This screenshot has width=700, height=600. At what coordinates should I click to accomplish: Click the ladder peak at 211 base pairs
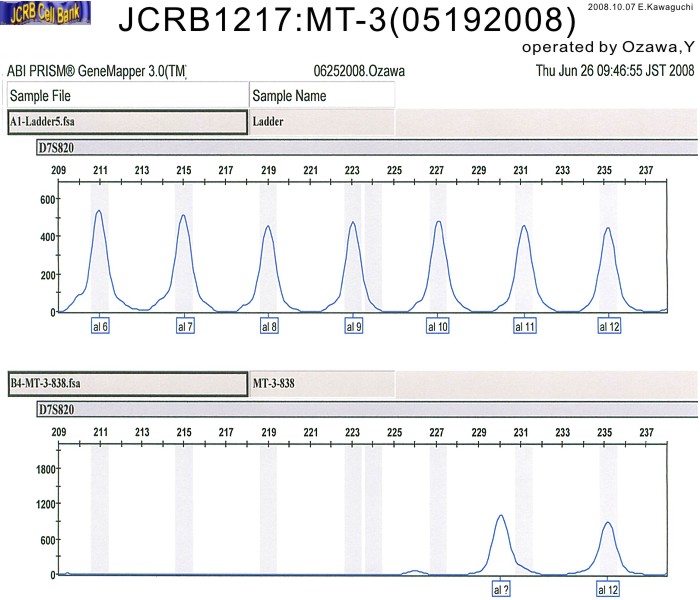[99, 215]
